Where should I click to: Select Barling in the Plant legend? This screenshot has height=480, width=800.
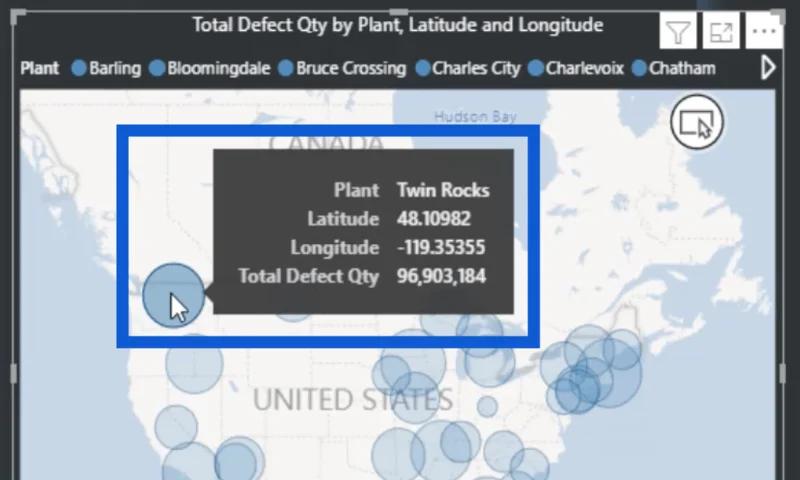pos(106,68)
